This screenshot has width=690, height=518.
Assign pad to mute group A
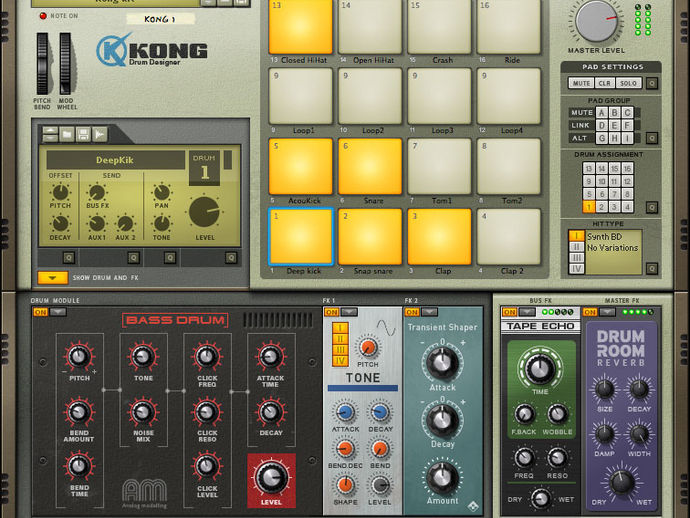tap(602, 113)
